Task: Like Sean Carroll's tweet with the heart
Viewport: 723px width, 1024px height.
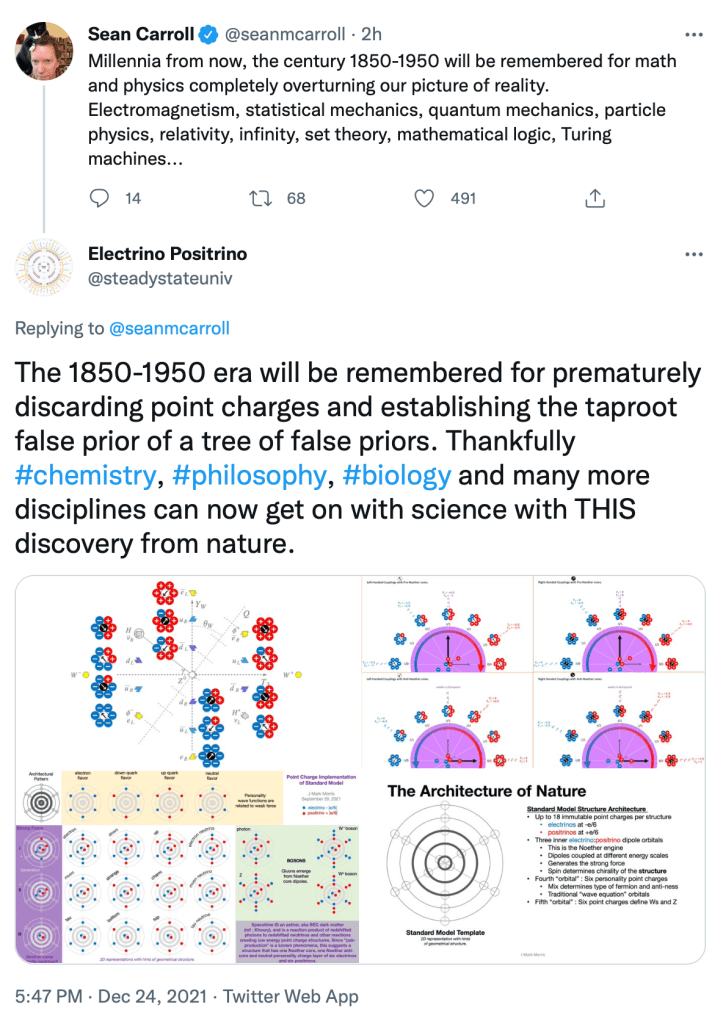Action: point(424,198)
